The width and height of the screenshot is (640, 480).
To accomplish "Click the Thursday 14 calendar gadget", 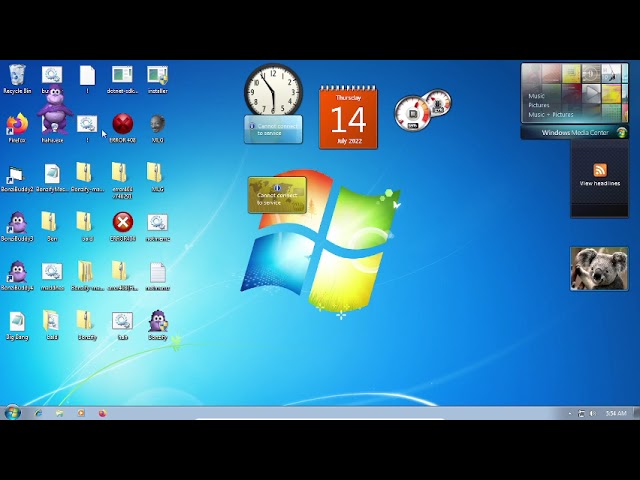I will coord(348,117).
